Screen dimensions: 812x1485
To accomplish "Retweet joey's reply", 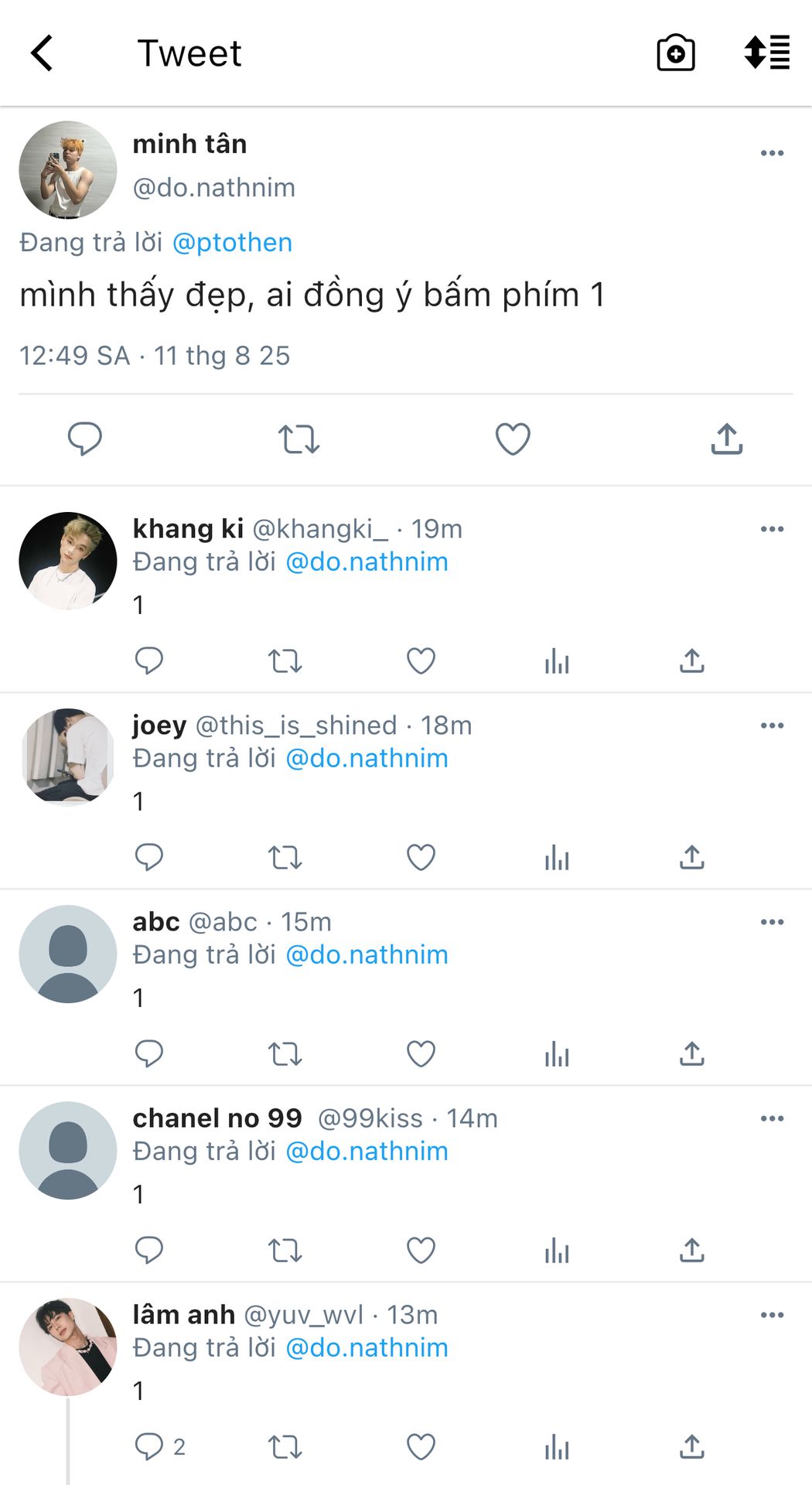I will (x=285, y=858).
